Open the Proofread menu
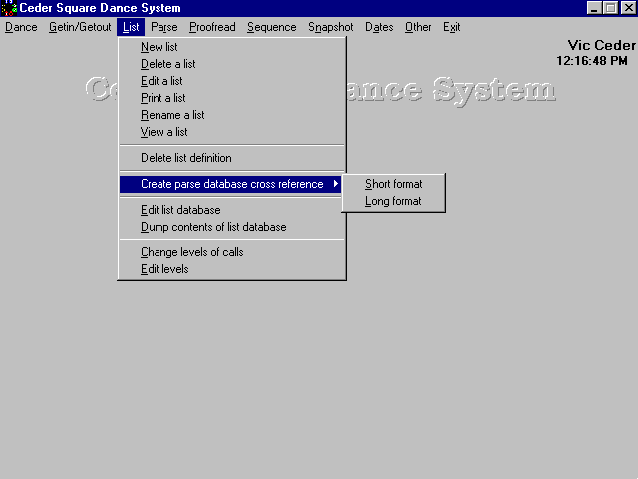 click(212, 27)
